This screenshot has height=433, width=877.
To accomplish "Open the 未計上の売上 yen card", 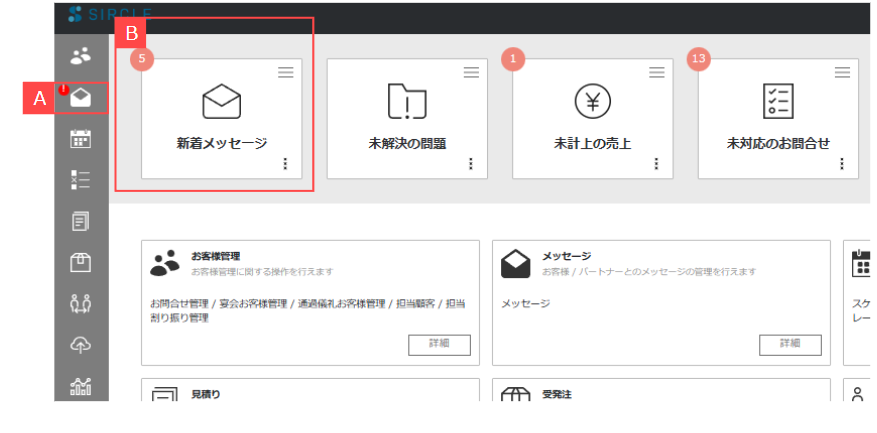I will (592, 118).
